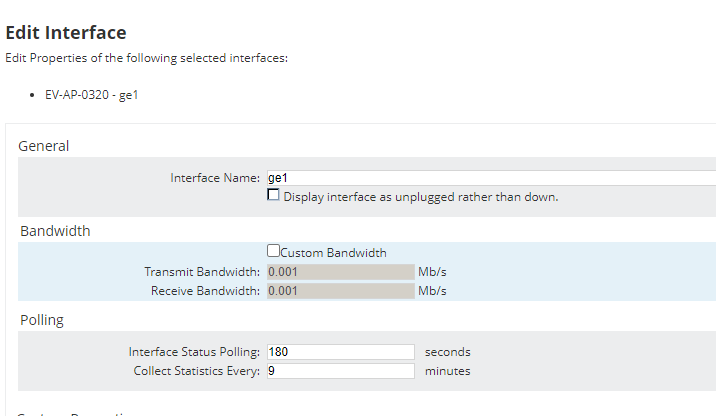Click the 'Custom Bandwidth' label text
The image size is (716, 416).
(x=334, y=253)
